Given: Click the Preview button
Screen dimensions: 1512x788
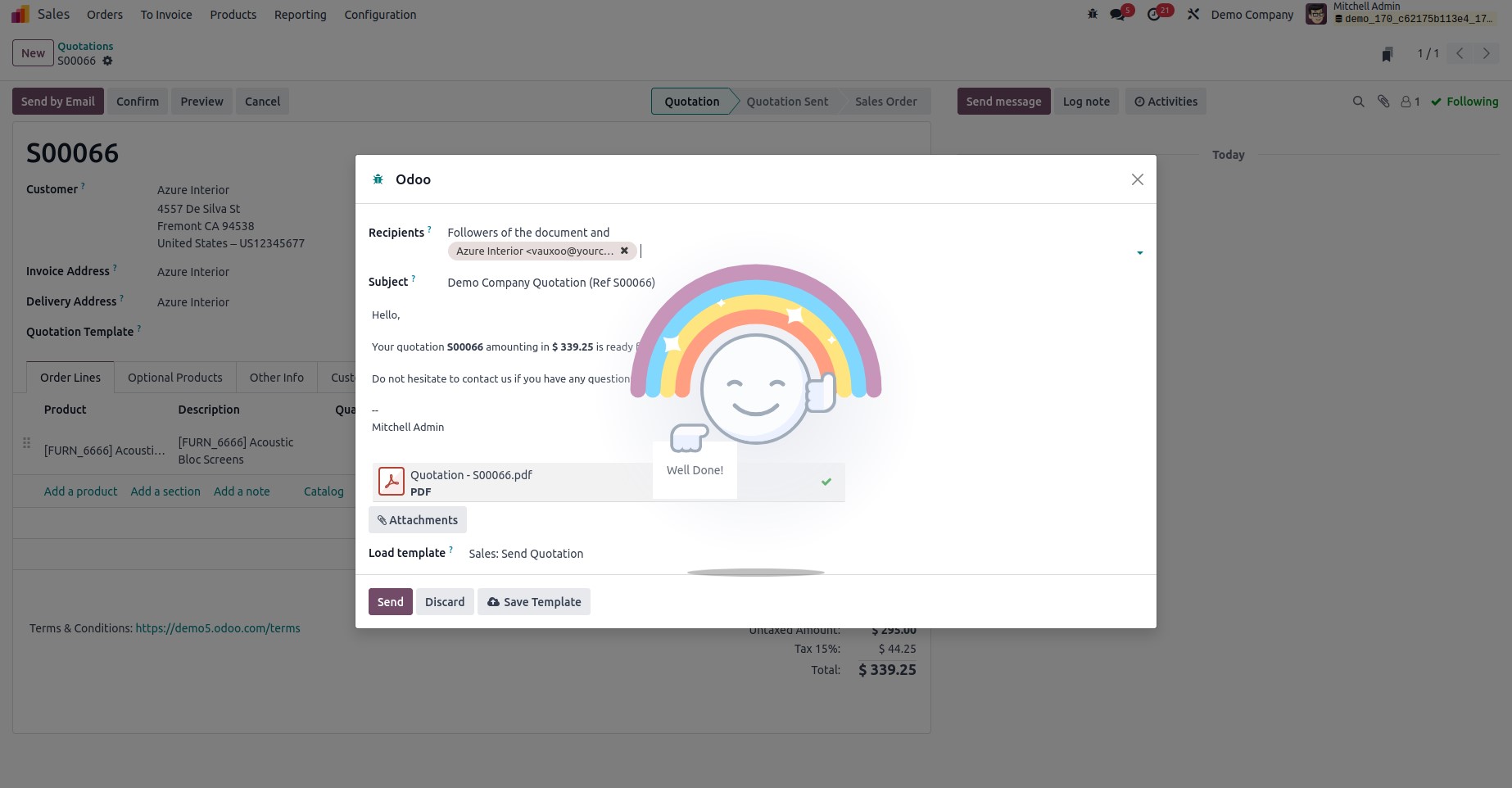Looking at the screenshot, I should tap(202, 102).
